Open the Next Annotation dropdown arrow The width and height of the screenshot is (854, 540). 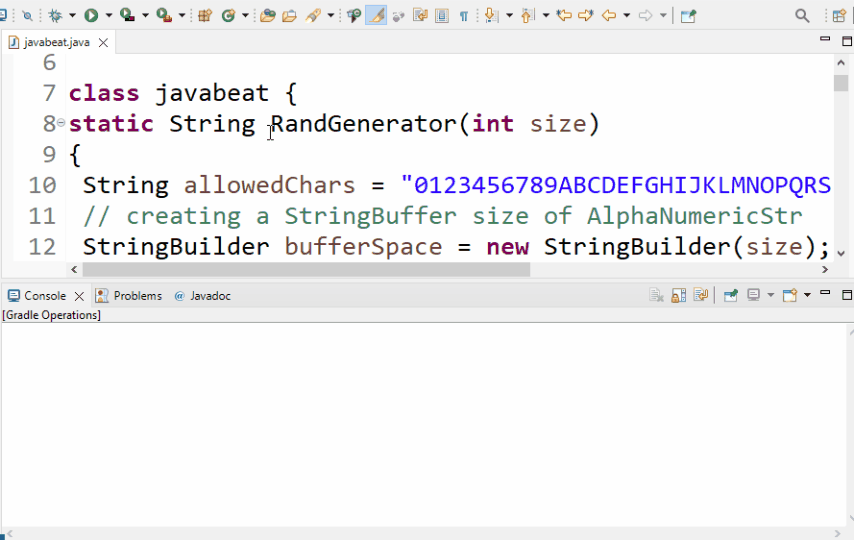509,16
